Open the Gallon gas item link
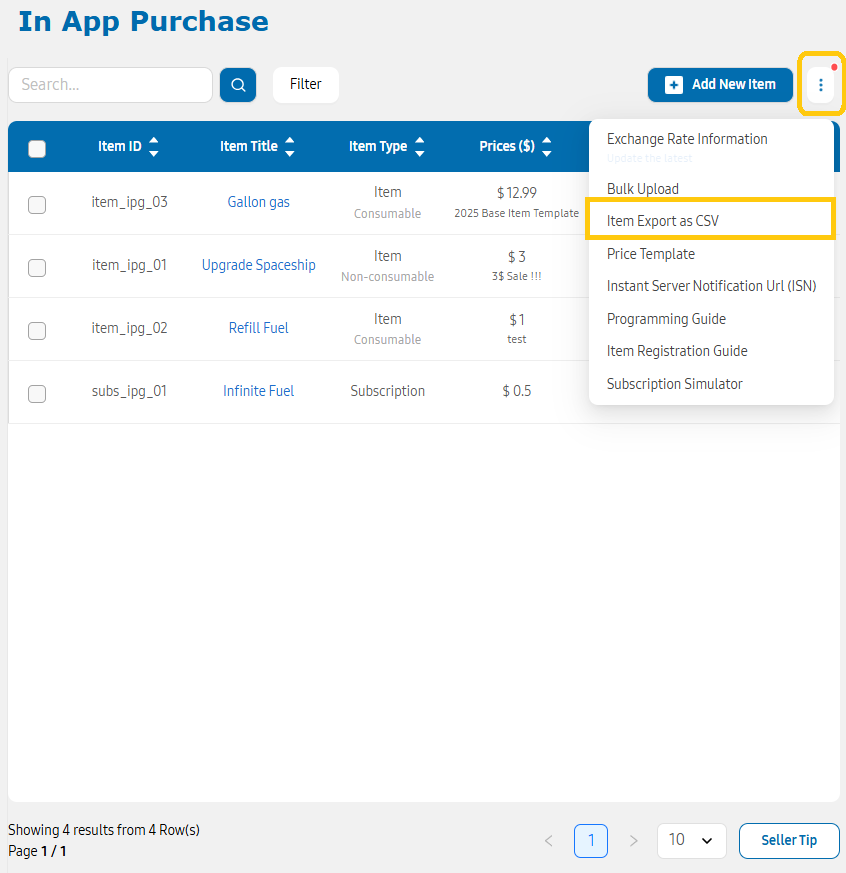Image resolution: width=846 pixels, height=873 pixels. pyautogui.click(x=258, y=202)
